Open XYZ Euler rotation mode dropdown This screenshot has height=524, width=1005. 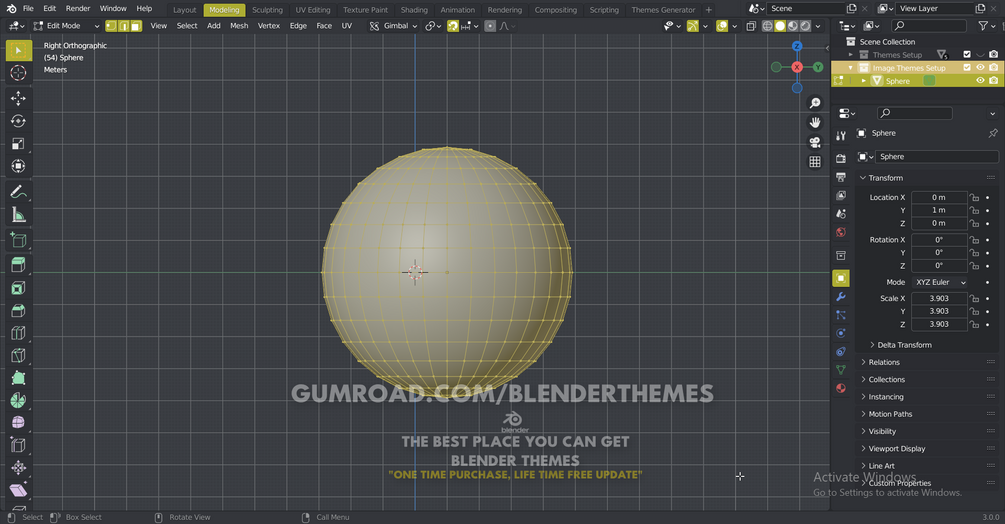click(940, 282)
